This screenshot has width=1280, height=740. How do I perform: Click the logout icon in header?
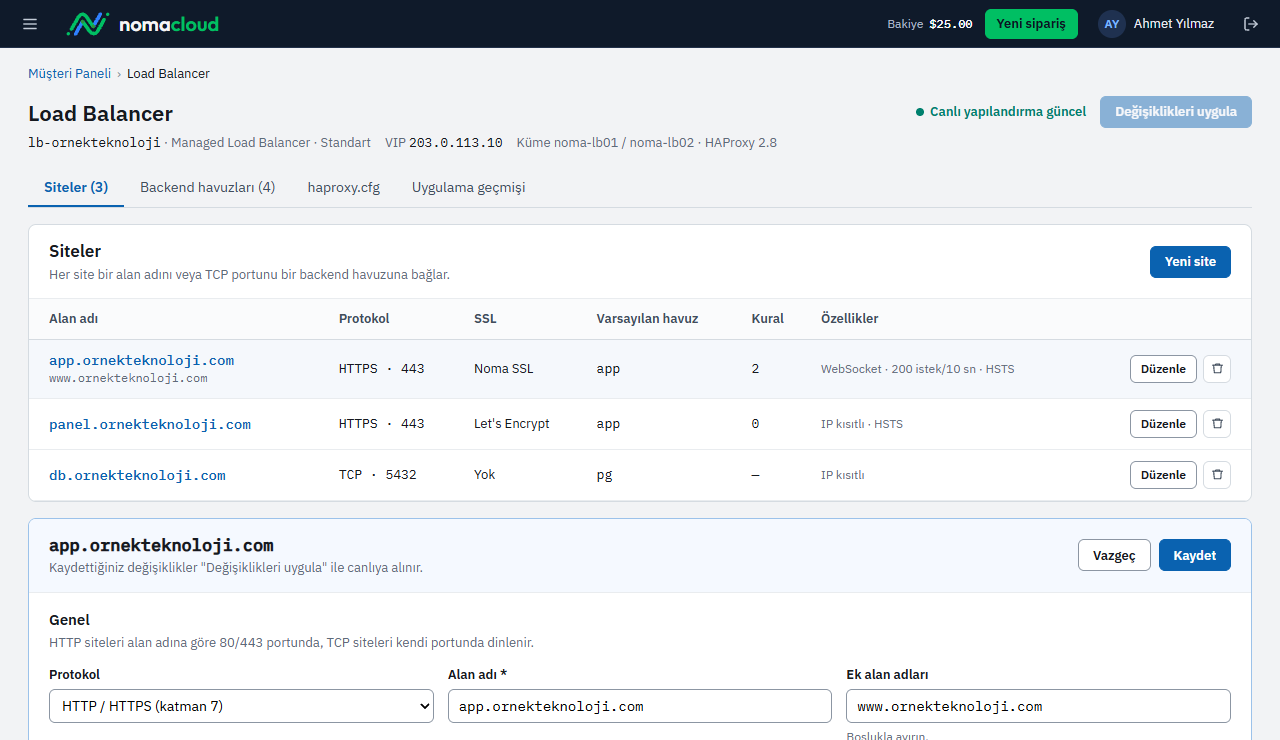[1250, 24]
